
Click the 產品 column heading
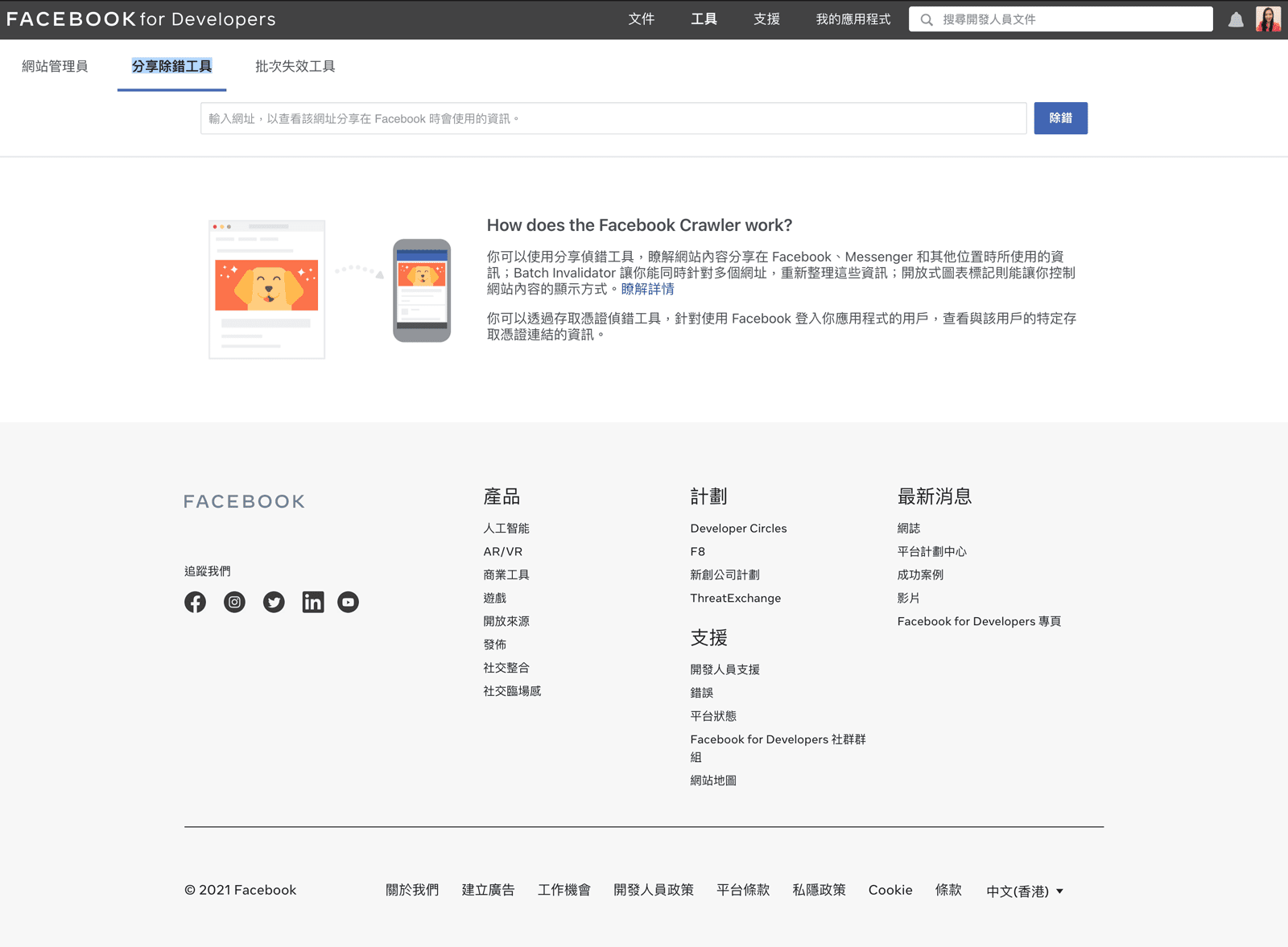pyautogui.click(x=502, y=496)
